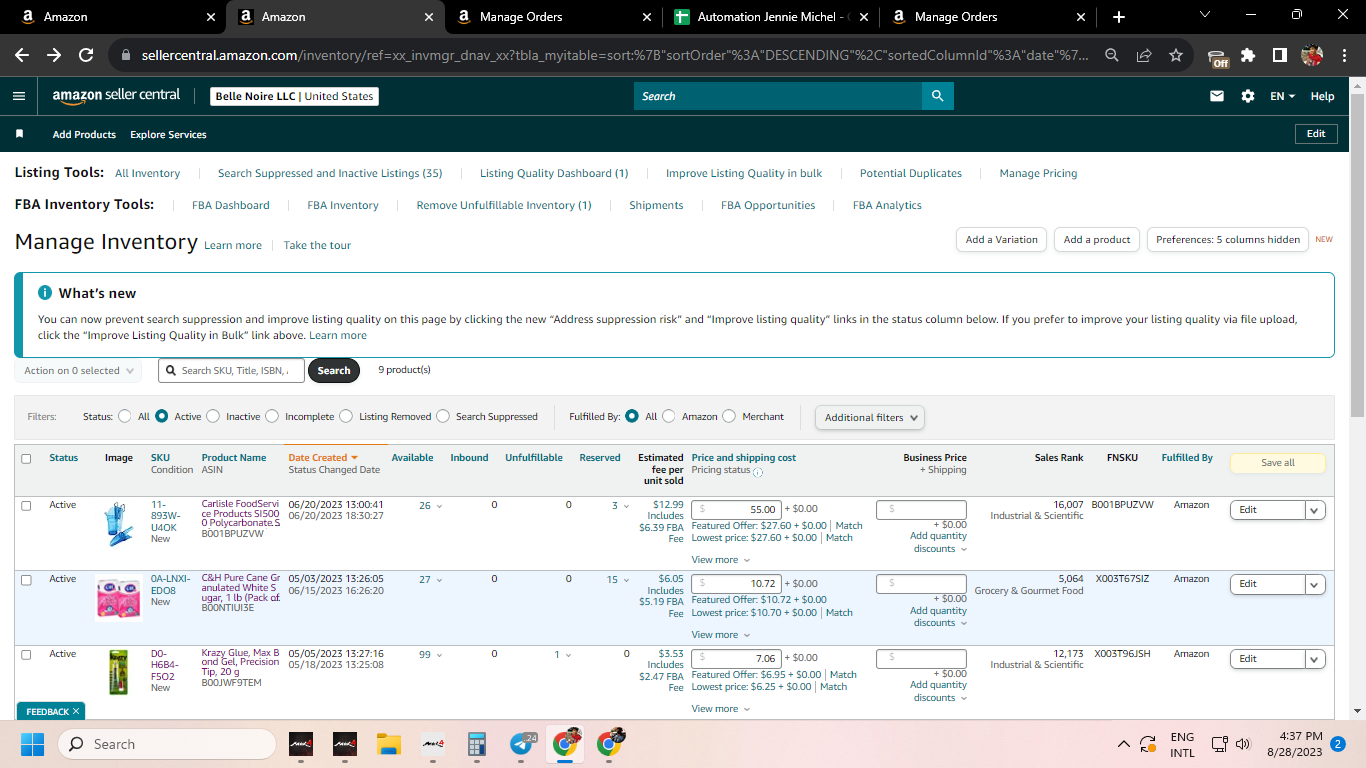This screenshot has width=1366, height=768.
Task: Open the 'Shipments' FBA tool
Action: click(656, 205)
